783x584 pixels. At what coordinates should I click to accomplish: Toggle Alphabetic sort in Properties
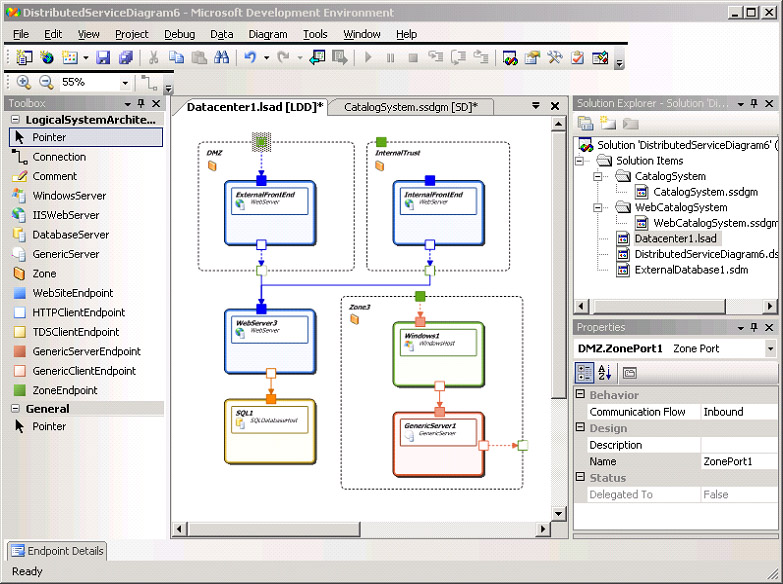[605, 373]
